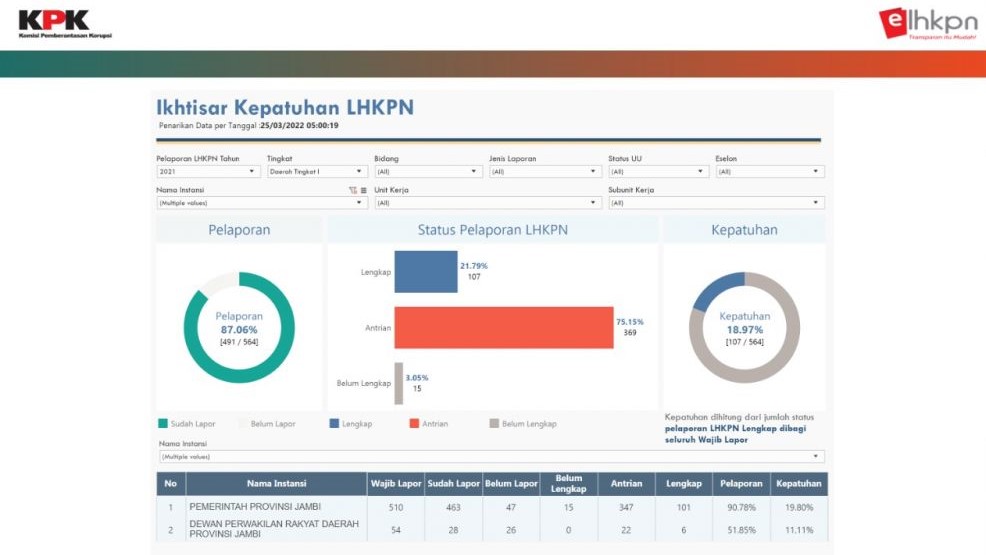Expand the Bidang dropdown
The height and width of the screenshot is (555, 986).
pos(428,172)
